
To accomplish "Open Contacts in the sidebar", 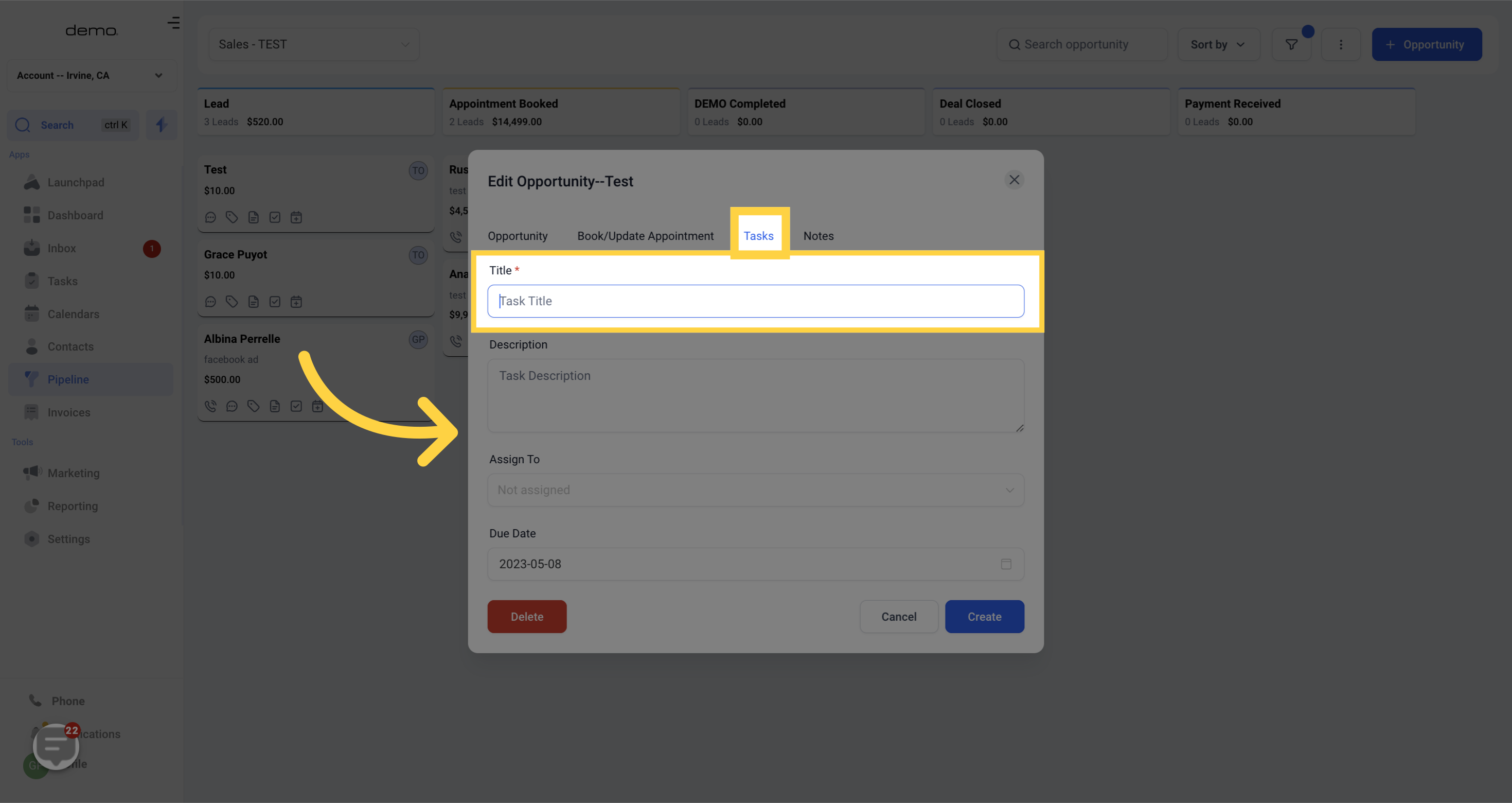I will click(70, 346).
